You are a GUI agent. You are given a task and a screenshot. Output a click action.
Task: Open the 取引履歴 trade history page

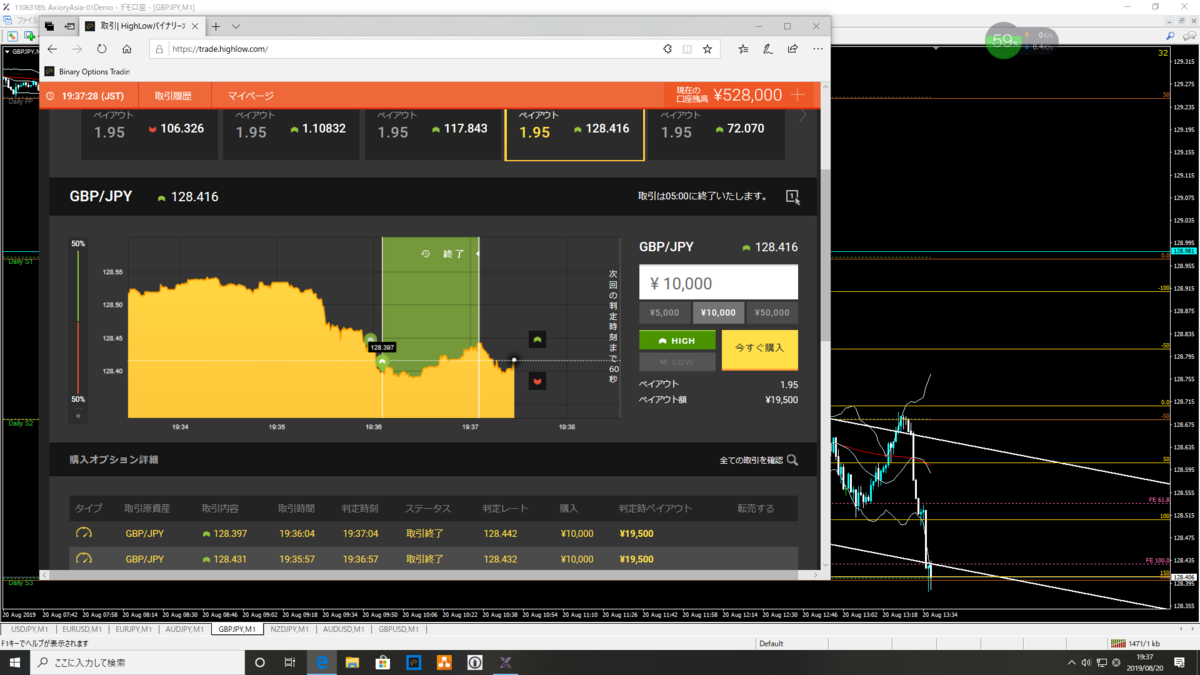tap(172, 96)
